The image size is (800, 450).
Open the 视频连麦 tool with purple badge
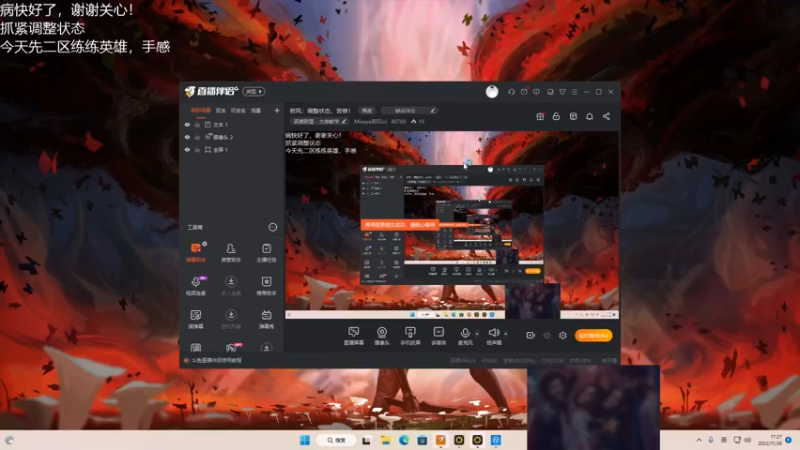point(196,286)
